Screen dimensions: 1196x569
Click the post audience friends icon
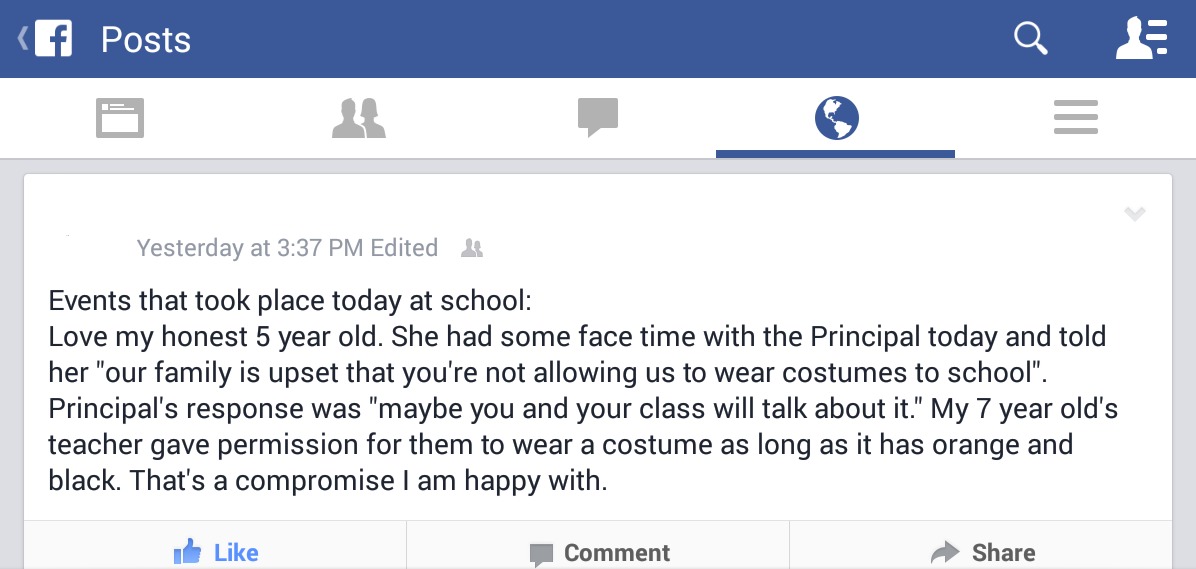[x=472, y=248]
